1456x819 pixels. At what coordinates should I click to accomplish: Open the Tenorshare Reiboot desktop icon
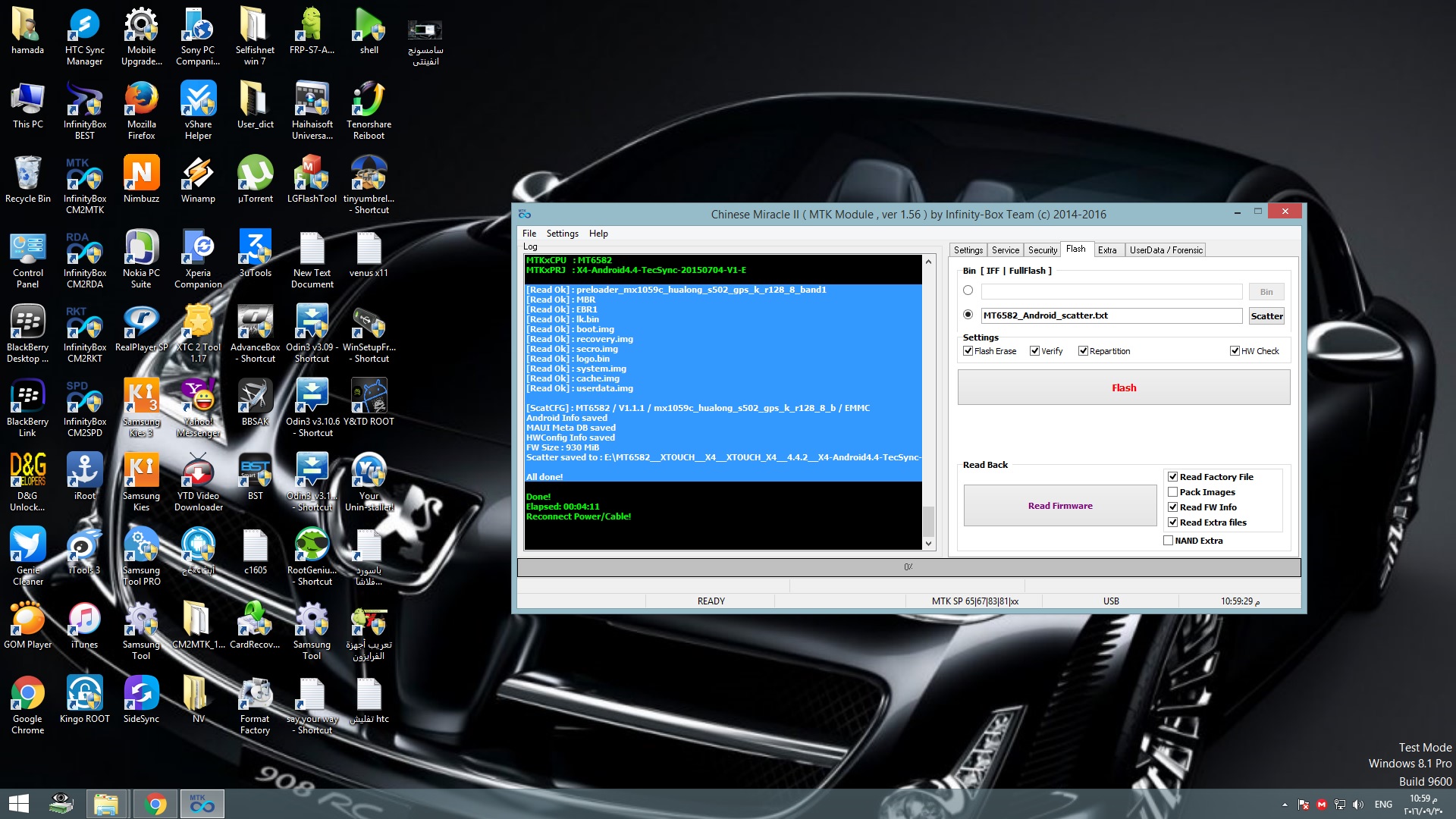tap(369, 111)
